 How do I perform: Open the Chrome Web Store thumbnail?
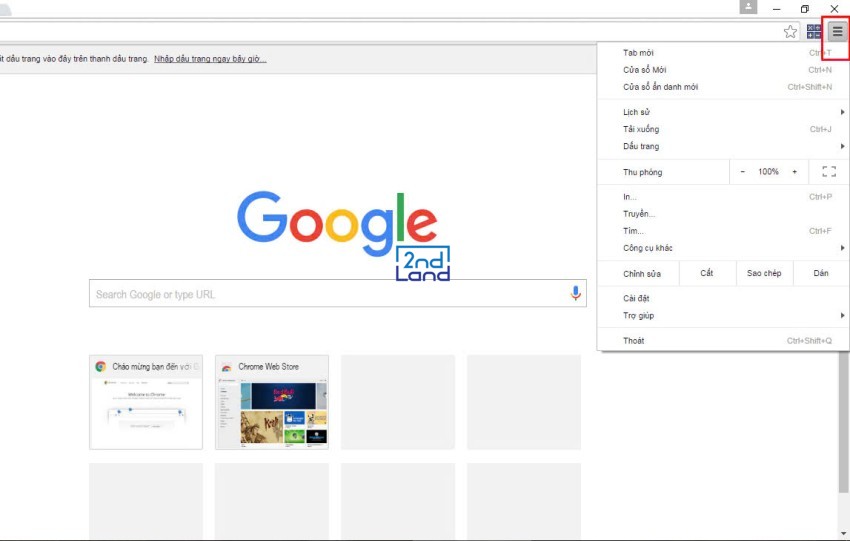click(272, 402)
